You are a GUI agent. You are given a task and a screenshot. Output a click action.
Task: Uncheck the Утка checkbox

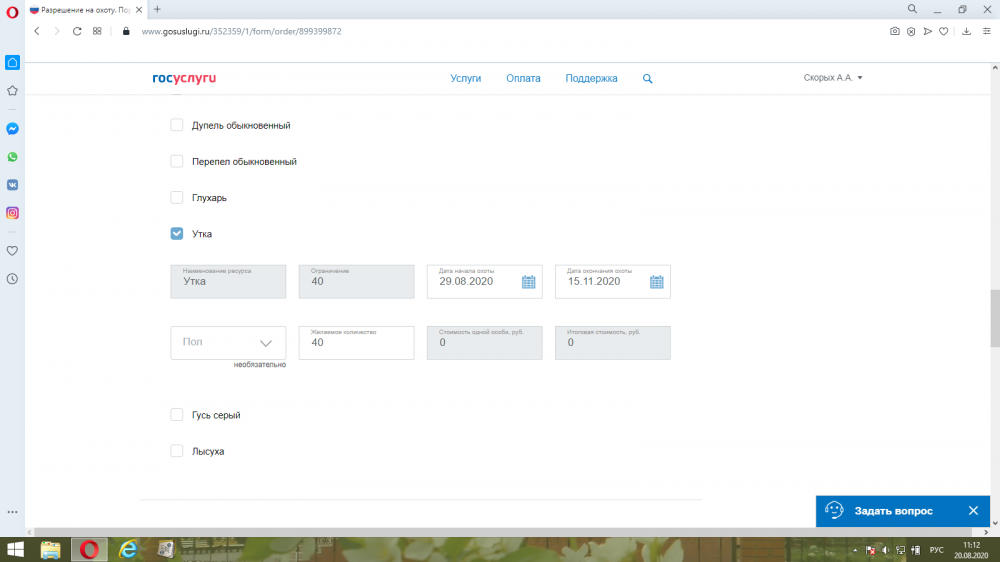pos(177,233)
